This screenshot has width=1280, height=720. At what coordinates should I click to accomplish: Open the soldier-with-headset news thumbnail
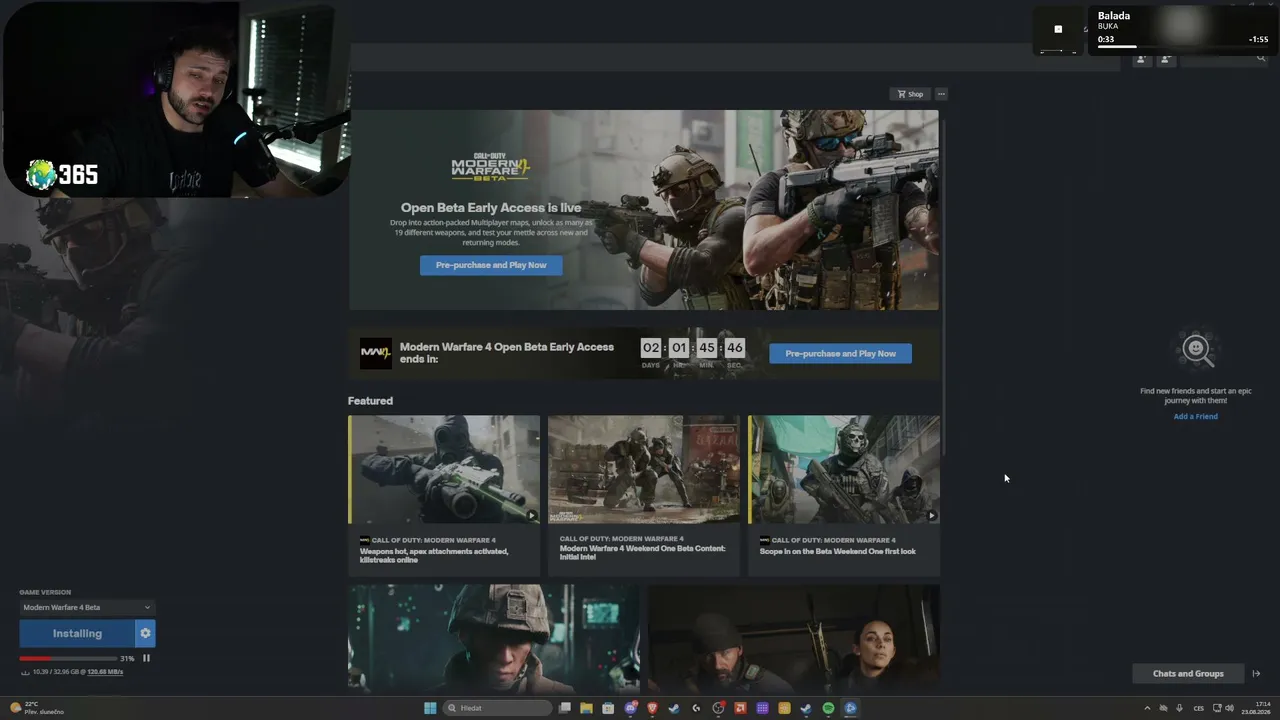[x=494, y=638]
